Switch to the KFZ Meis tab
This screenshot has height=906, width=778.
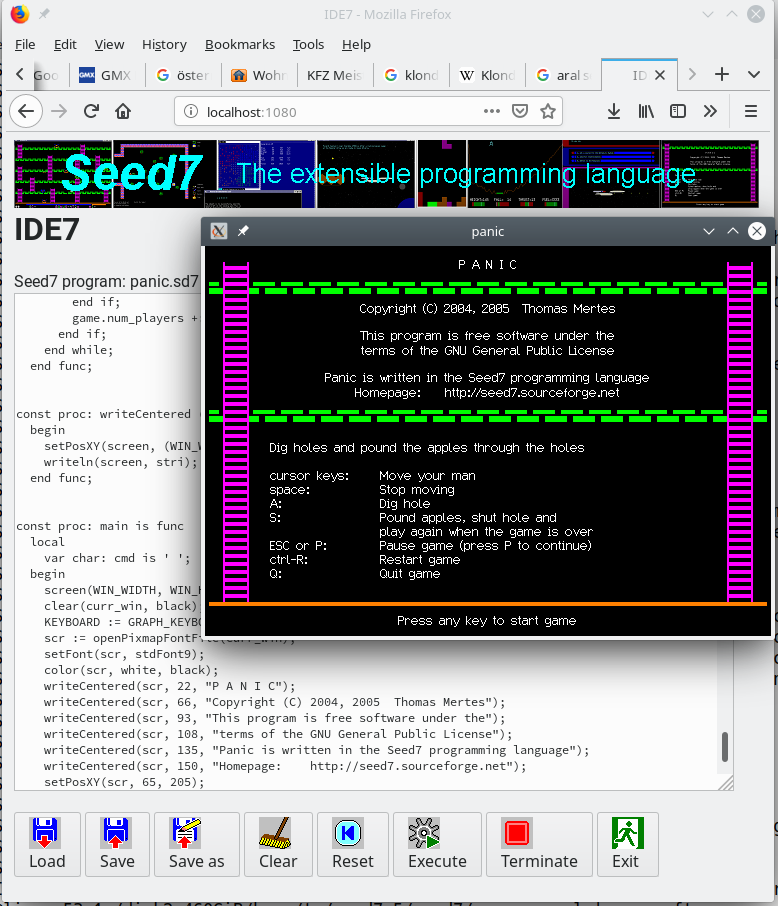[x=335, y=75]
